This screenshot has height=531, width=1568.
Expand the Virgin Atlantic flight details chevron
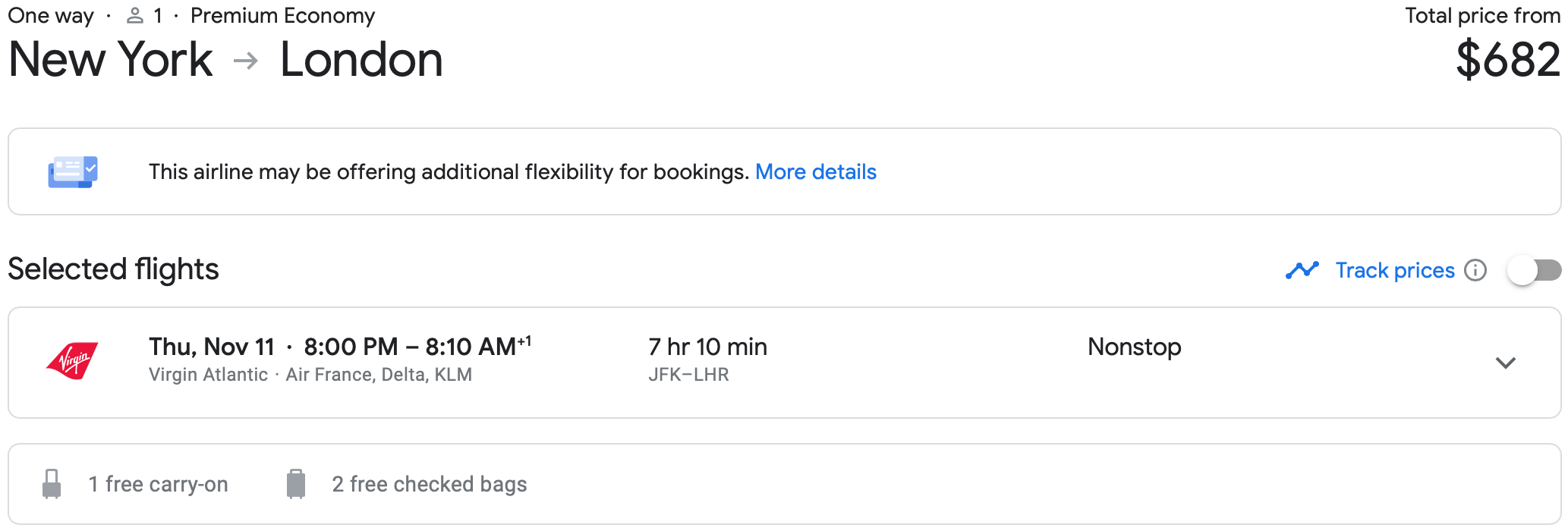point(1506,363)
